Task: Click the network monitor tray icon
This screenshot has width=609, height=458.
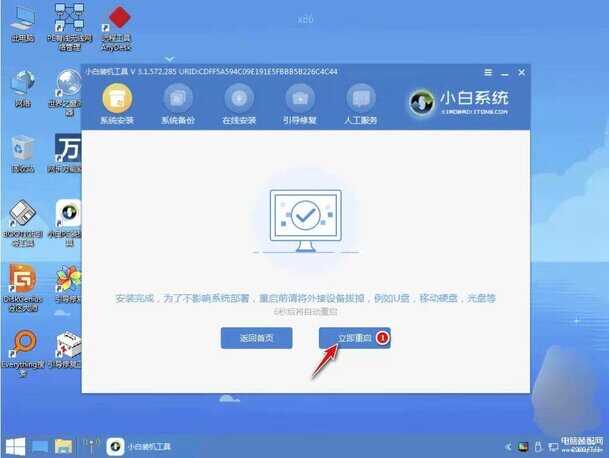Action: (x=553, y=447)
